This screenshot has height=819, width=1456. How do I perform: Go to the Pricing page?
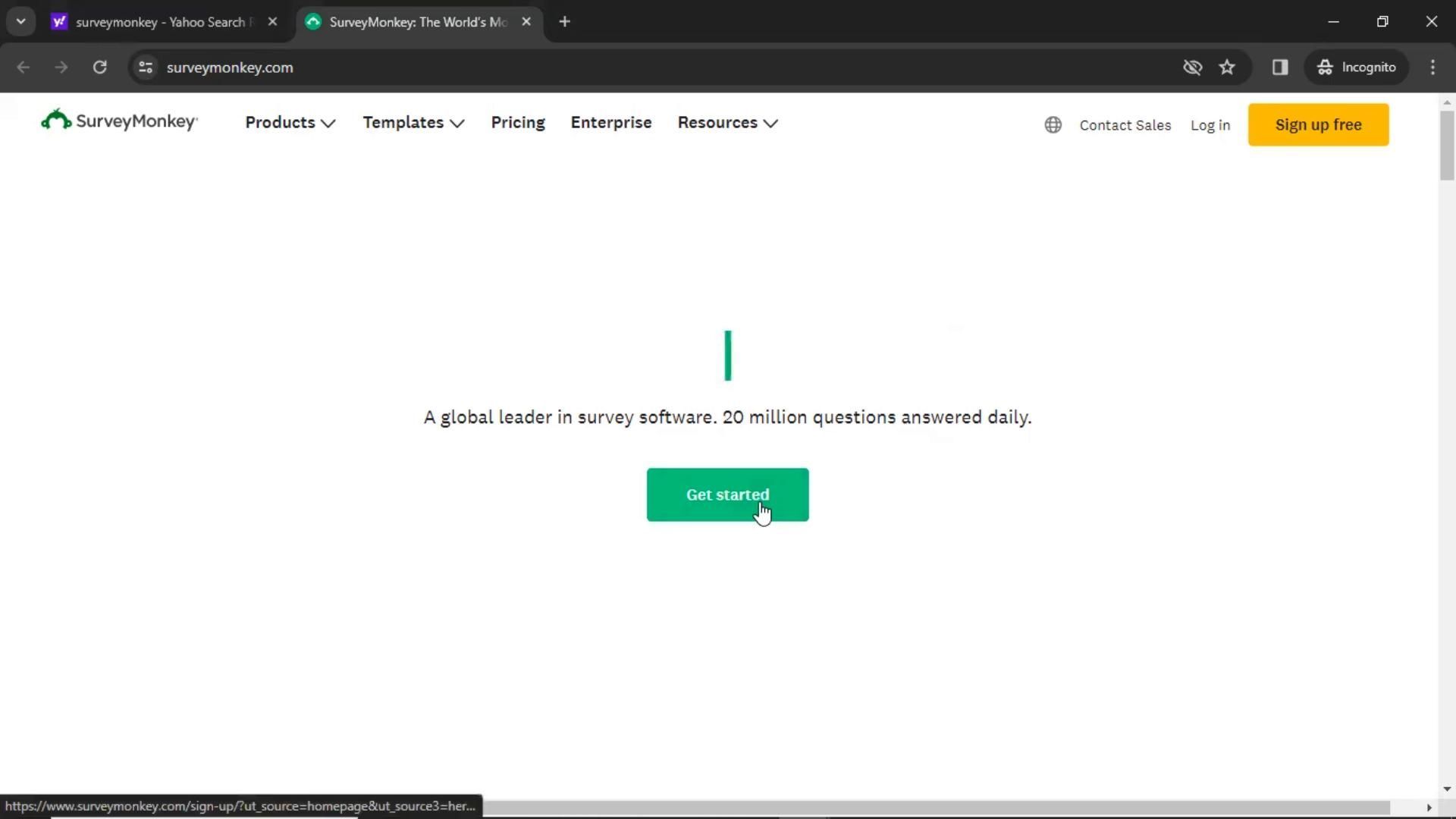pyautogui.click(x=518, y=123)
